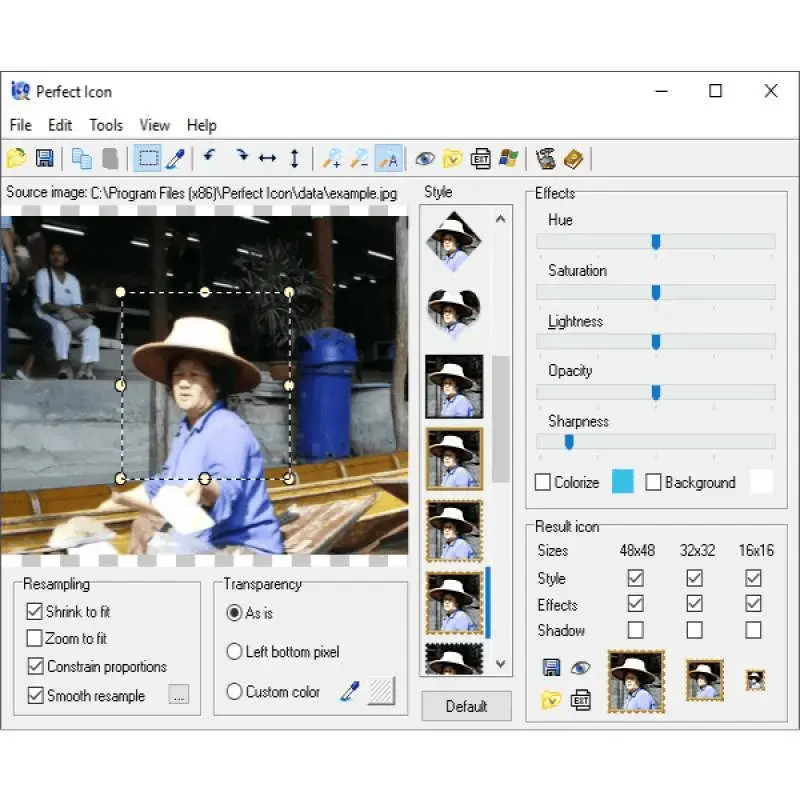Enable Shadow checkbox for 16x16
800x800 pixels.
pyautogui.click(x=754, y=630)
